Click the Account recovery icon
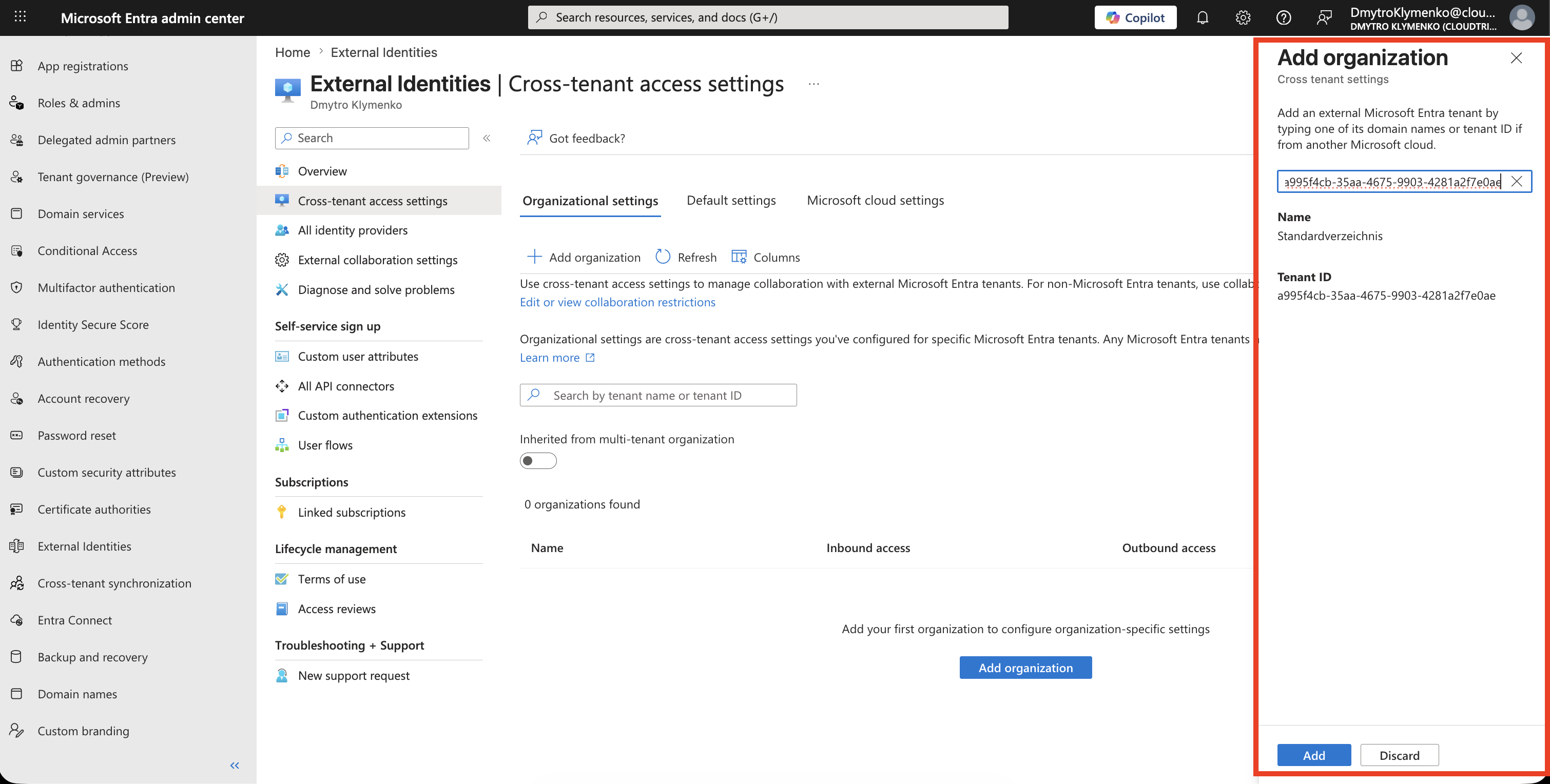This screenshot has height=784, width=1550. pos(17,398)
